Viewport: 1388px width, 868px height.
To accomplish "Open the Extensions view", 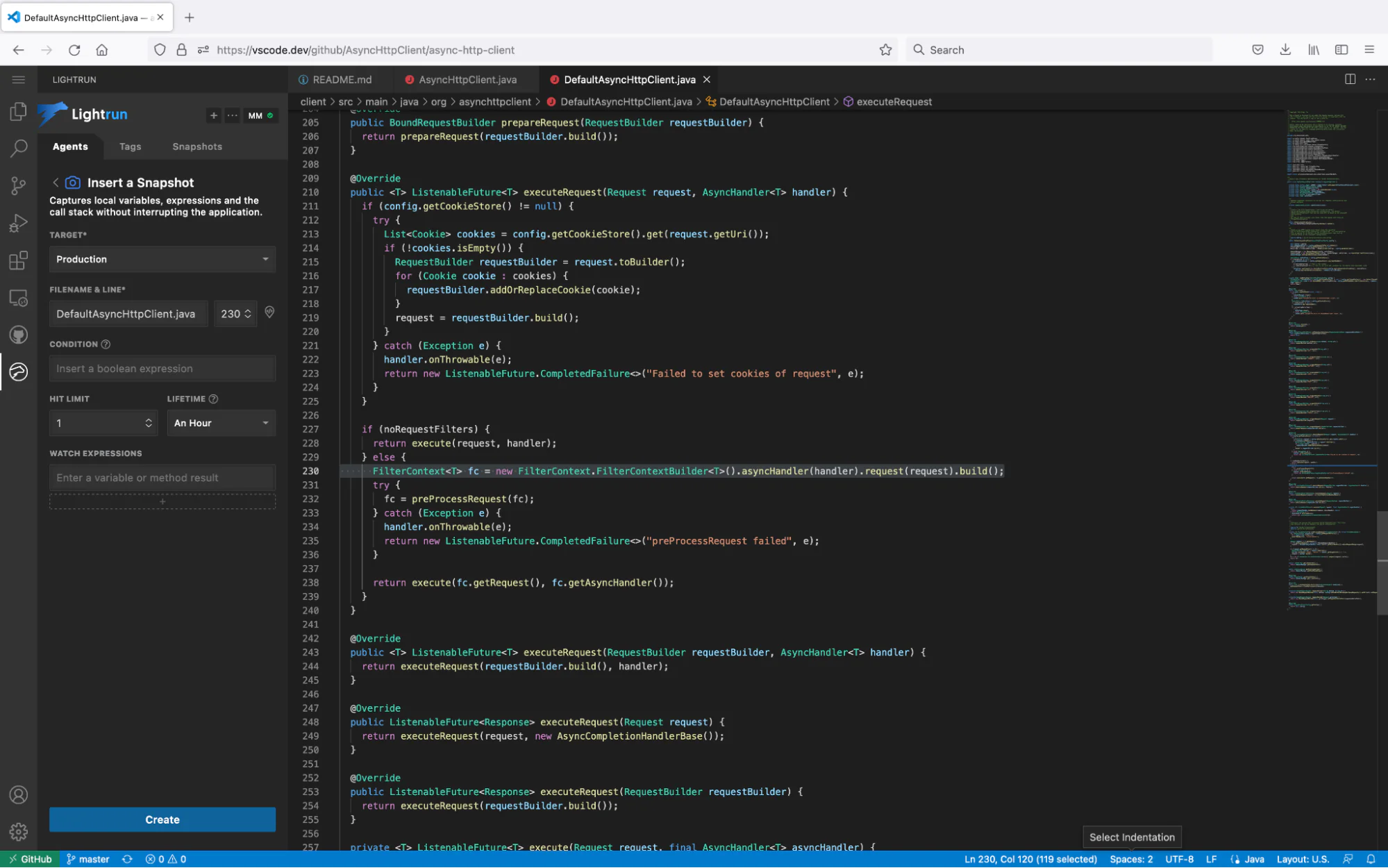I will [x=18, y=260].
